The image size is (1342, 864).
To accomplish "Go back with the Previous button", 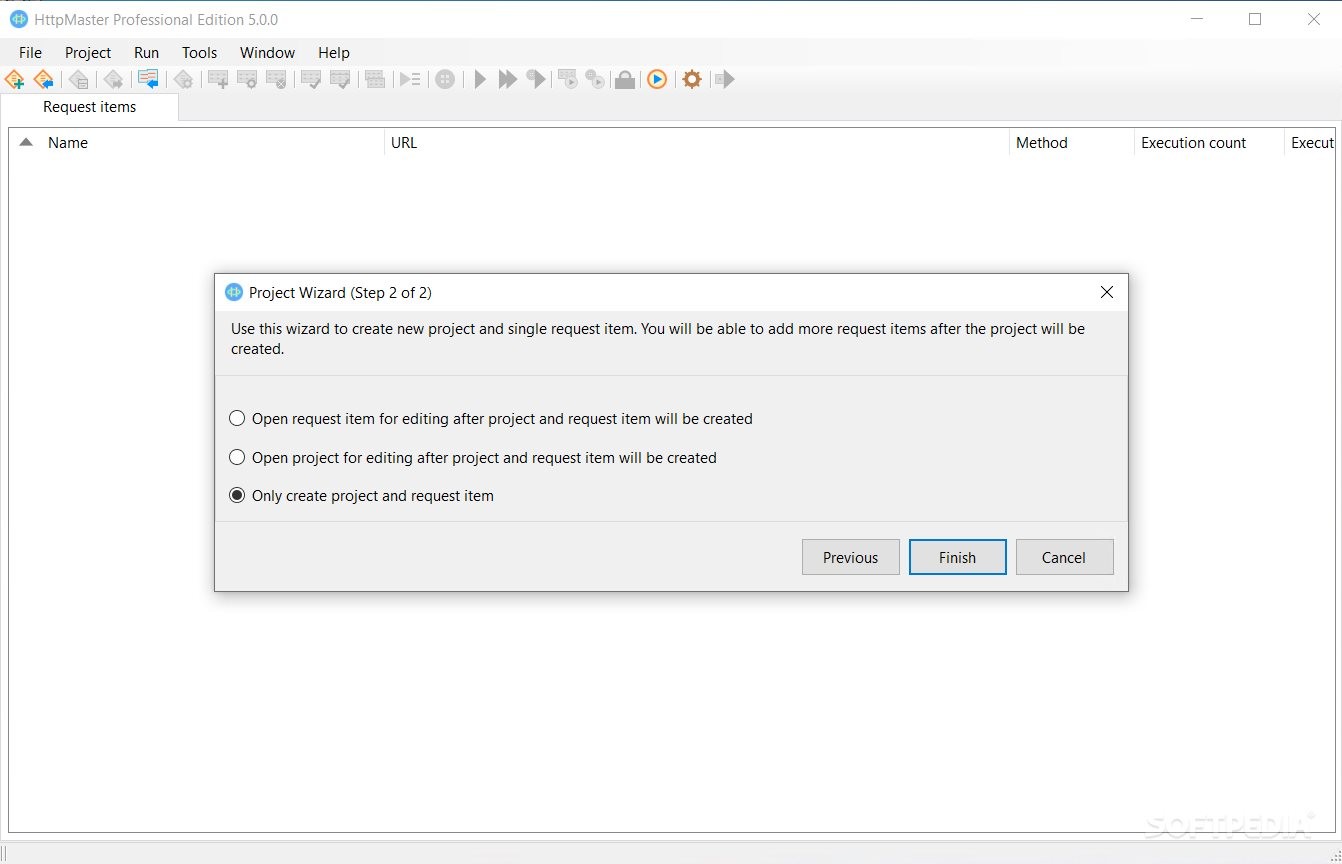I will click(x=851, y=557).
